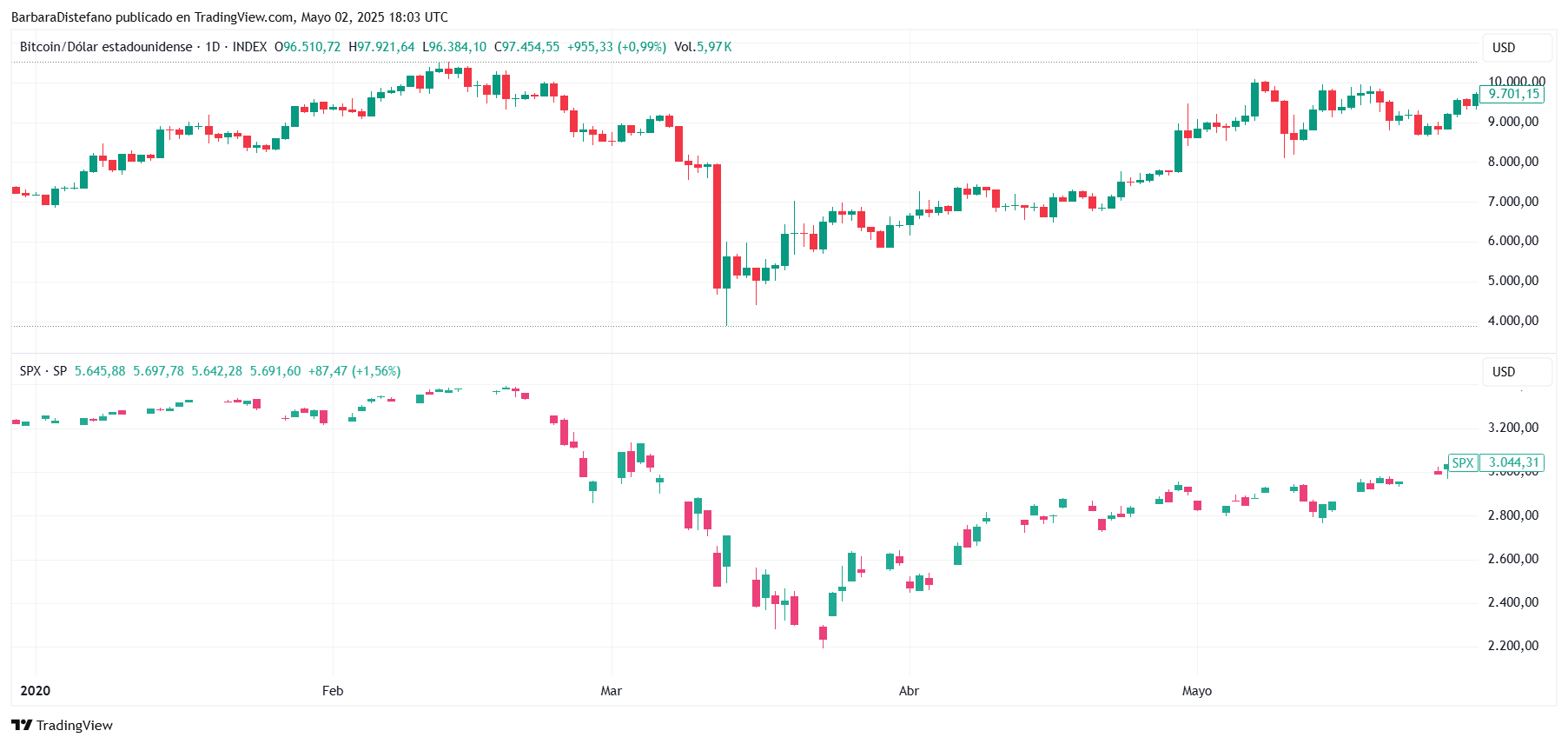Click the TradingView wordmark at bottom
Viewport: 1568px width, 744px height.
pyautogui.click(x=75, y=726)
